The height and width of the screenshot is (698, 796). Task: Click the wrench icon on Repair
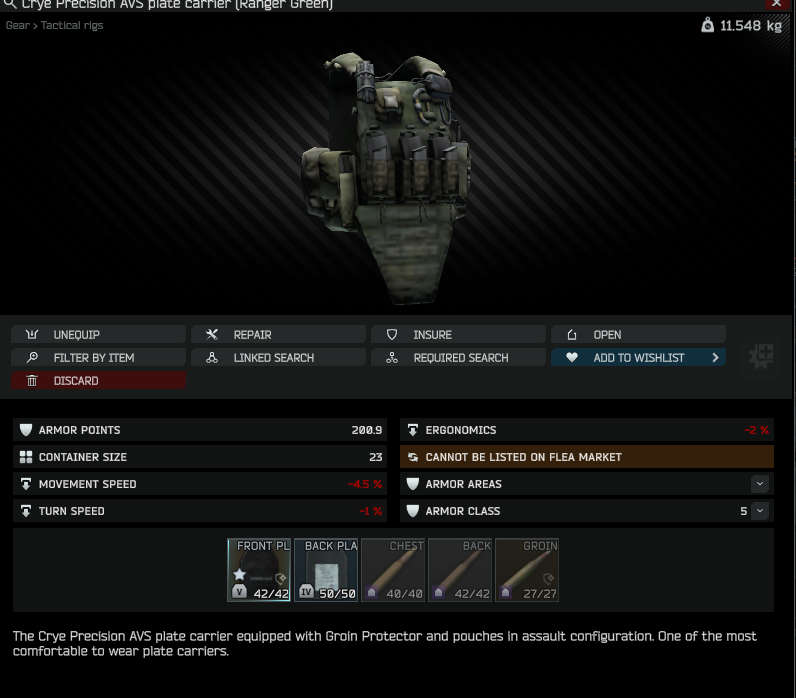212,335
